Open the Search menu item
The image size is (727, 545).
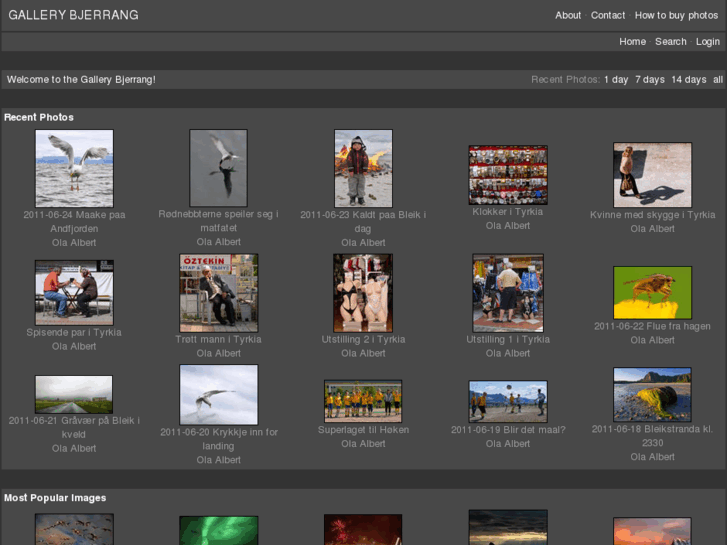click(670, 41)
